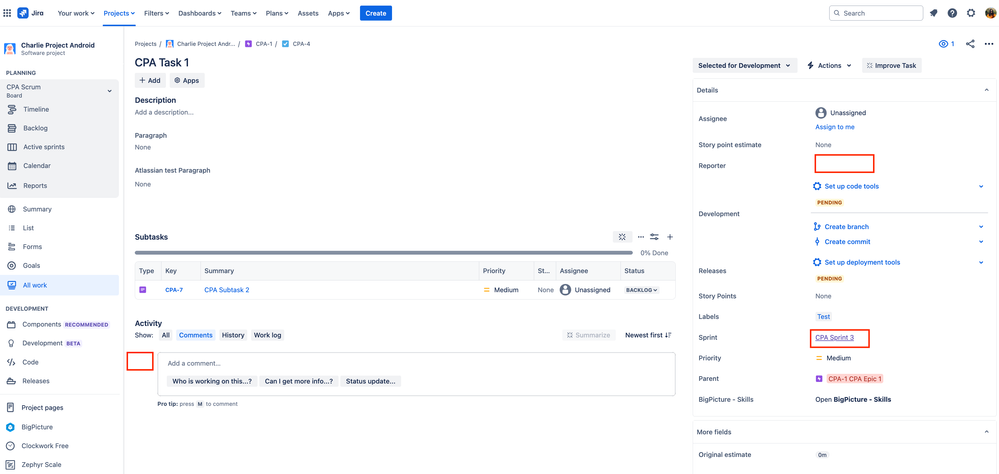The height and width of the screenshot is (474, 999).
Task: Show Comments activity tab
Action: [x=195, y=335]
